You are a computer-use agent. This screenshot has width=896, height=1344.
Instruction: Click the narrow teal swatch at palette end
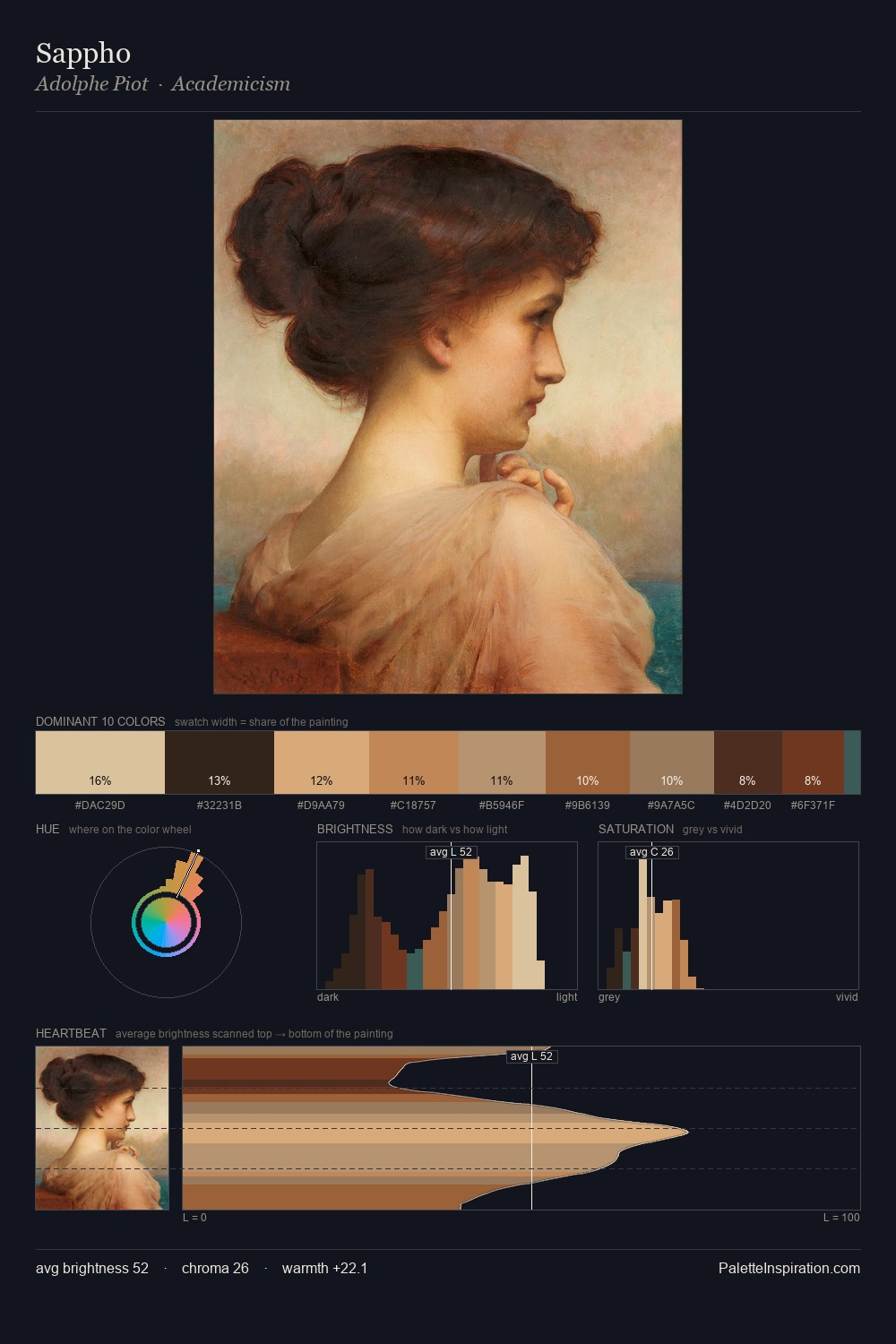pyautogui.click(x=852, y=762)
